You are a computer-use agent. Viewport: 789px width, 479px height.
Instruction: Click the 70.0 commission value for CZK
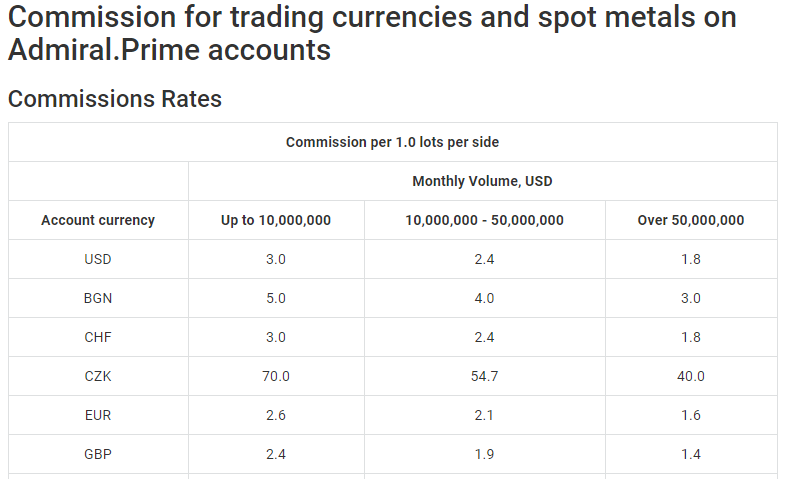pyautogui.click(x=276, y=376)
